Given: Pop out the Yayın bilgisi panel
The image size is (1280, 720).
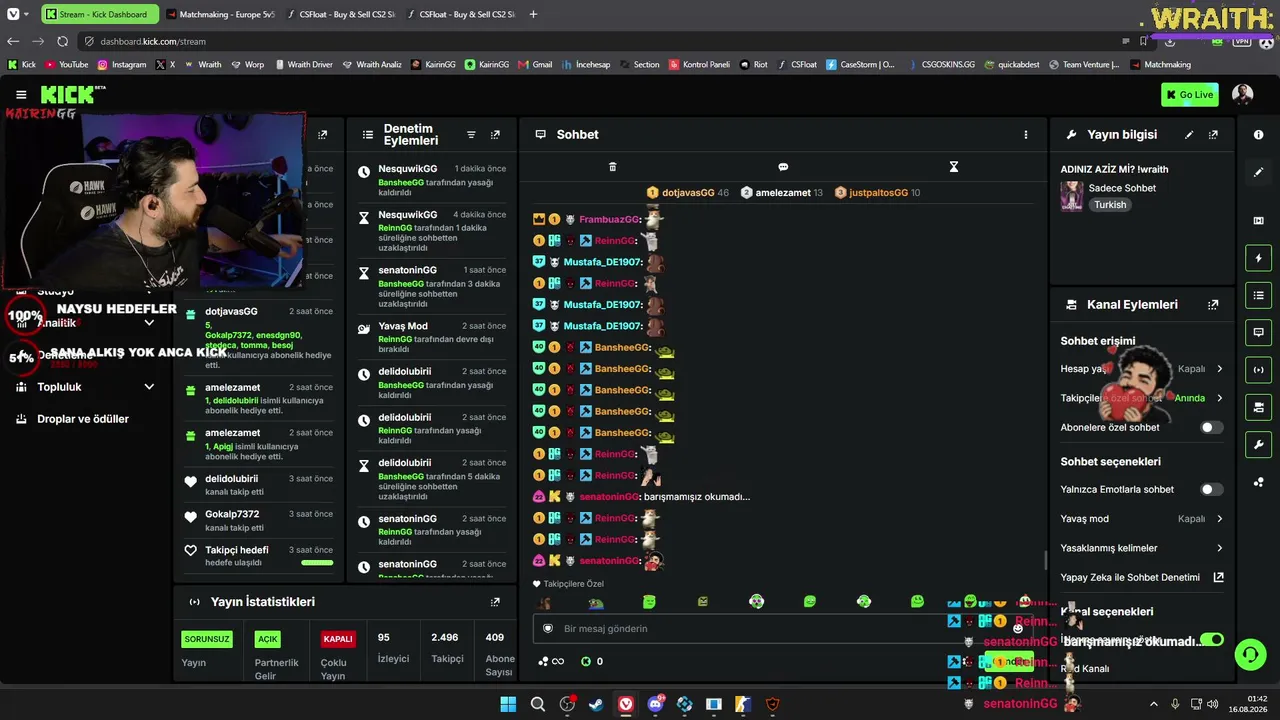Looking at the screenshot, I should [1213, 135].
